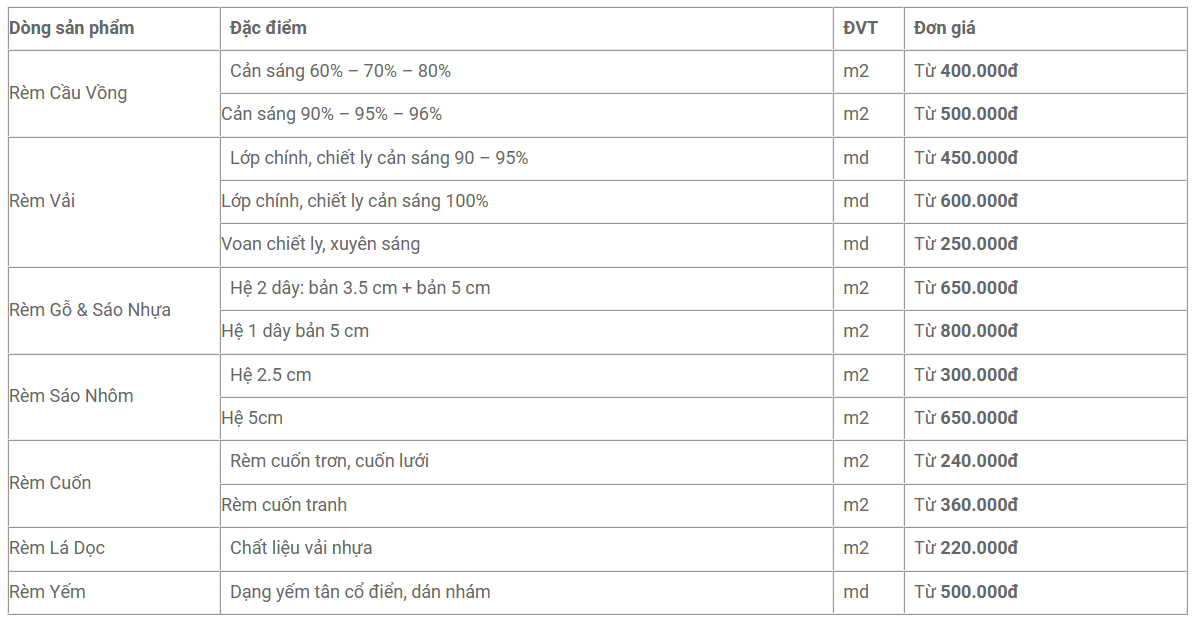The height and width of the screenshot is (620, 1193).
Task: Select the 'Rèm Vải' product cell
Action: pyautogui.click(x=42, y=201)
